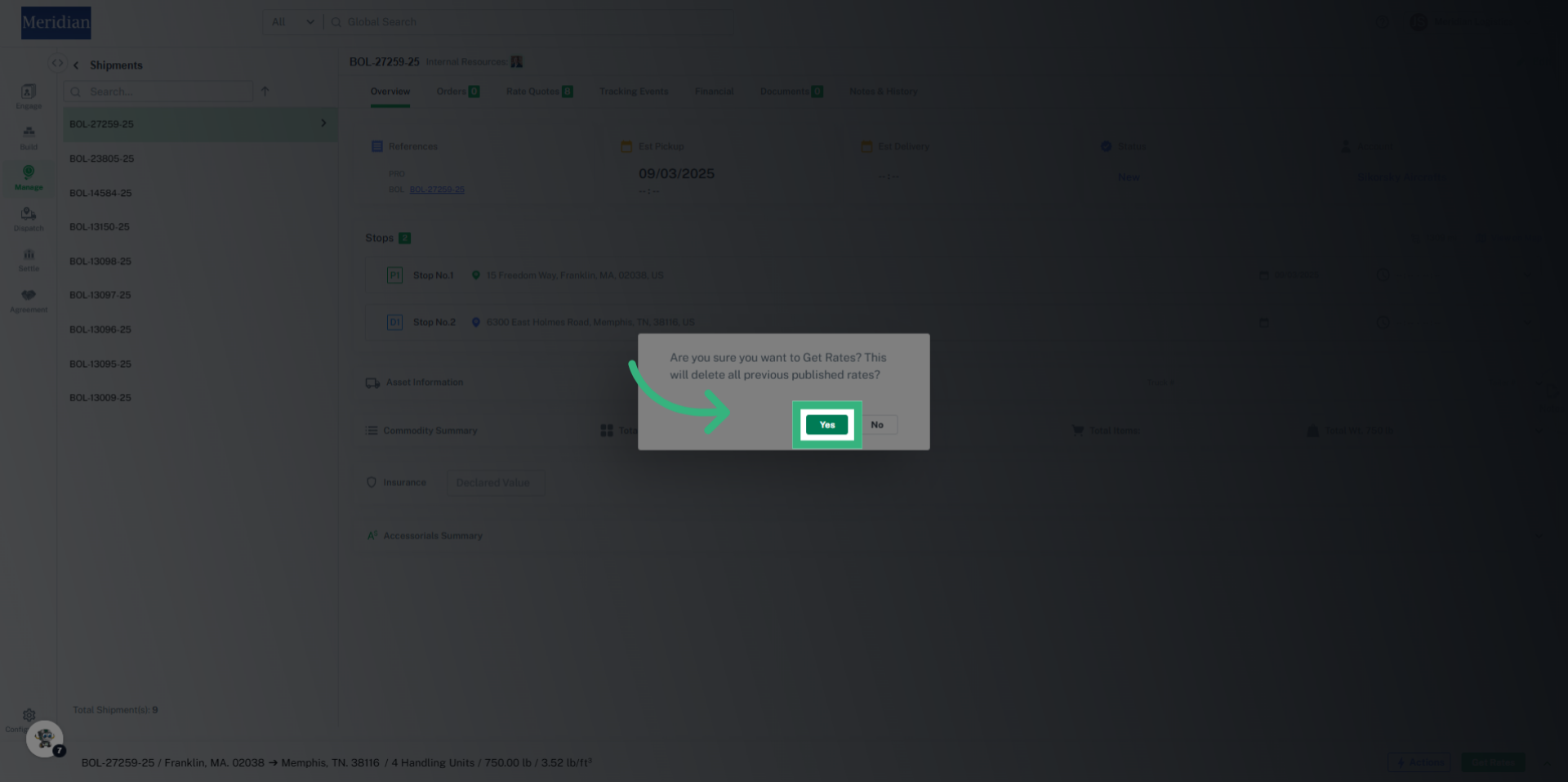Click the Total Wt weight icon
The image size is (1568, 782).
pos(1312,431)
